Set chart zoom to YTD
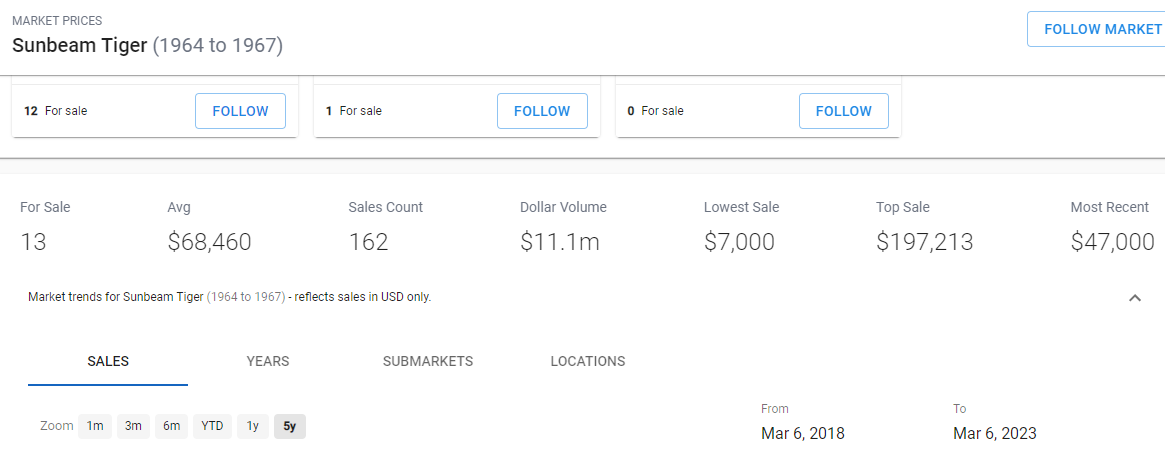 [x=212, y=426]
